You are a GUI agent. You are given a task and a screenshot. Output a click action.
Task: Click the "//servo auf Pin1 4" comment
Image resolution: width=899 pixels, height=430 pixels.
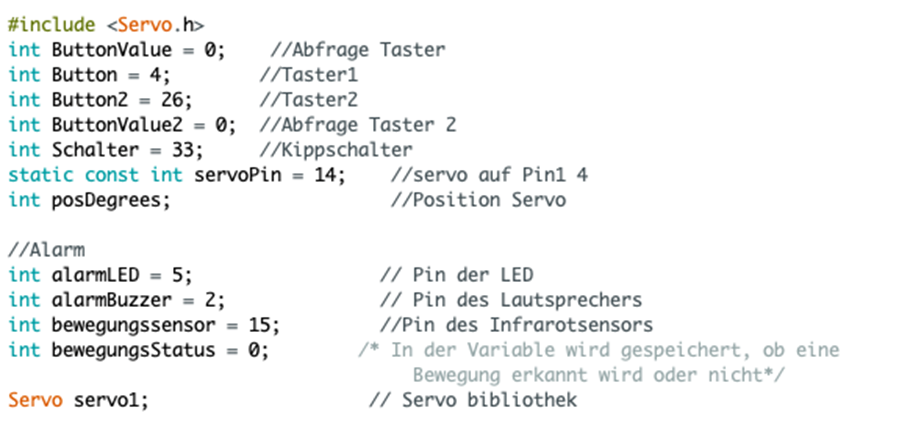point(490,175)
